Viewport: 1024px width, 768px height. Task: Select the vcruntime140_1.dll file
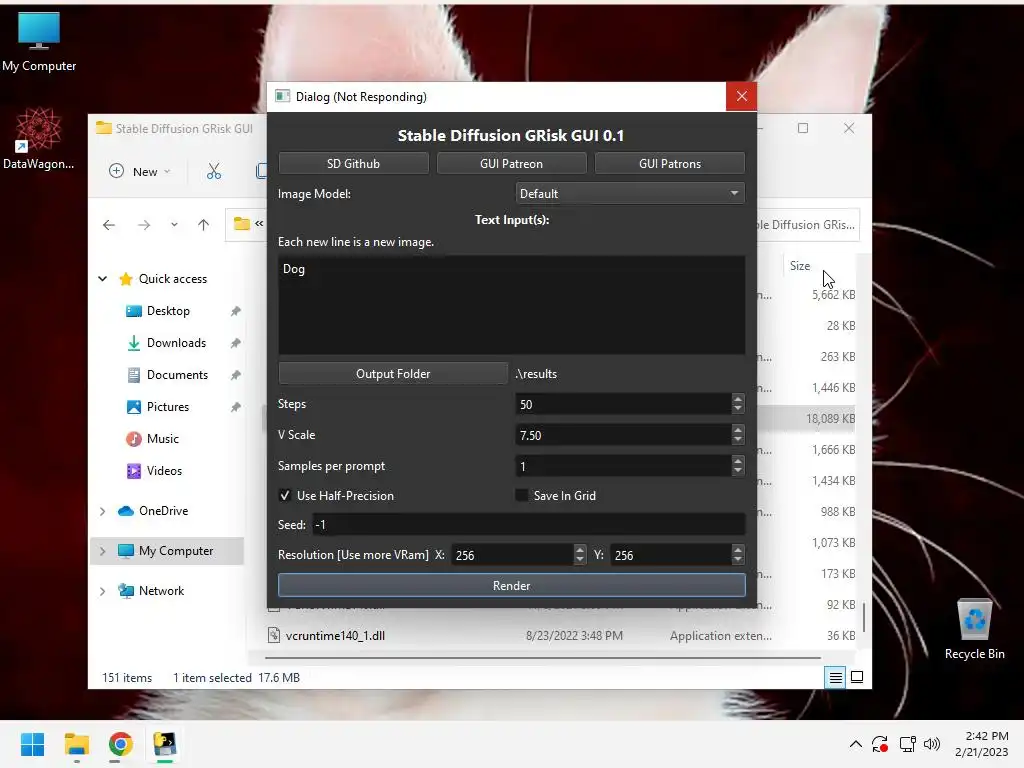[x=335, y=635]
